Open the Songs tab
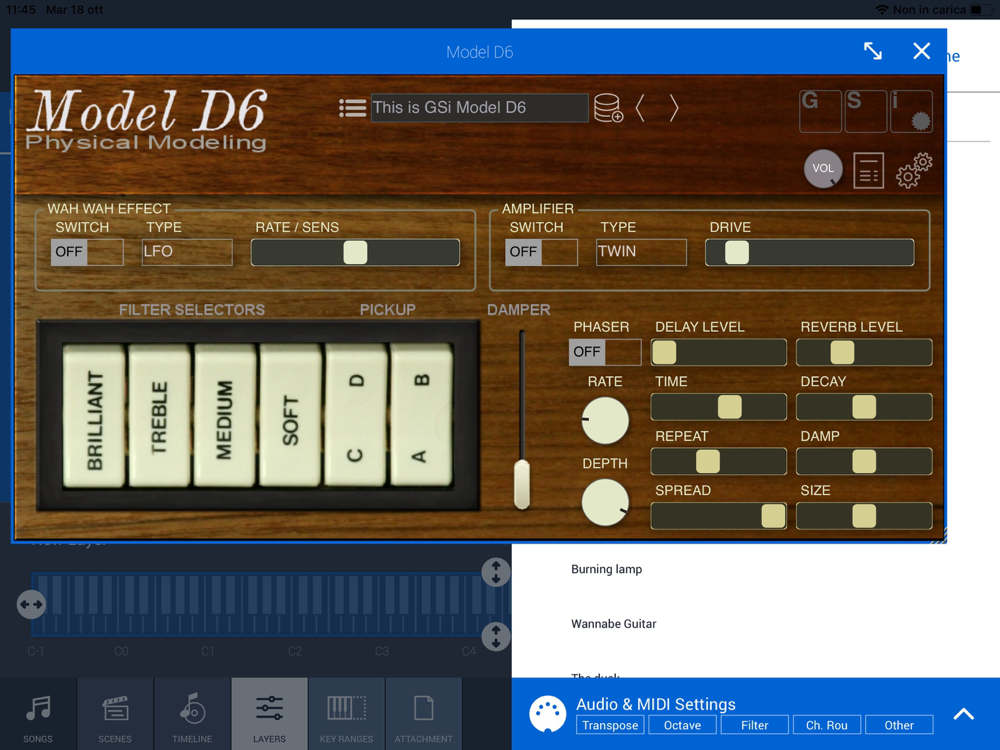This screenshot has height=750, width=1000. pos(38,714)
